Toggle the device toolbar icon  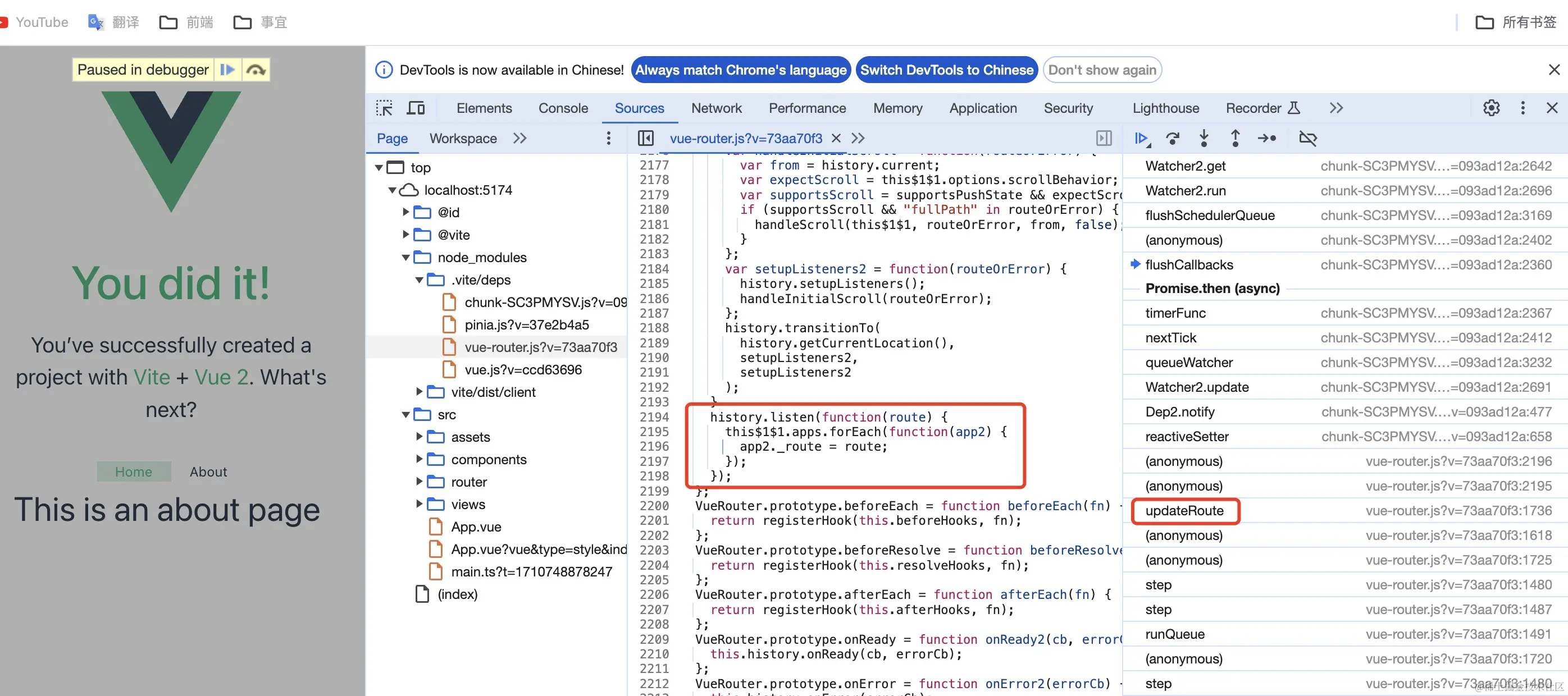[416, 108]
